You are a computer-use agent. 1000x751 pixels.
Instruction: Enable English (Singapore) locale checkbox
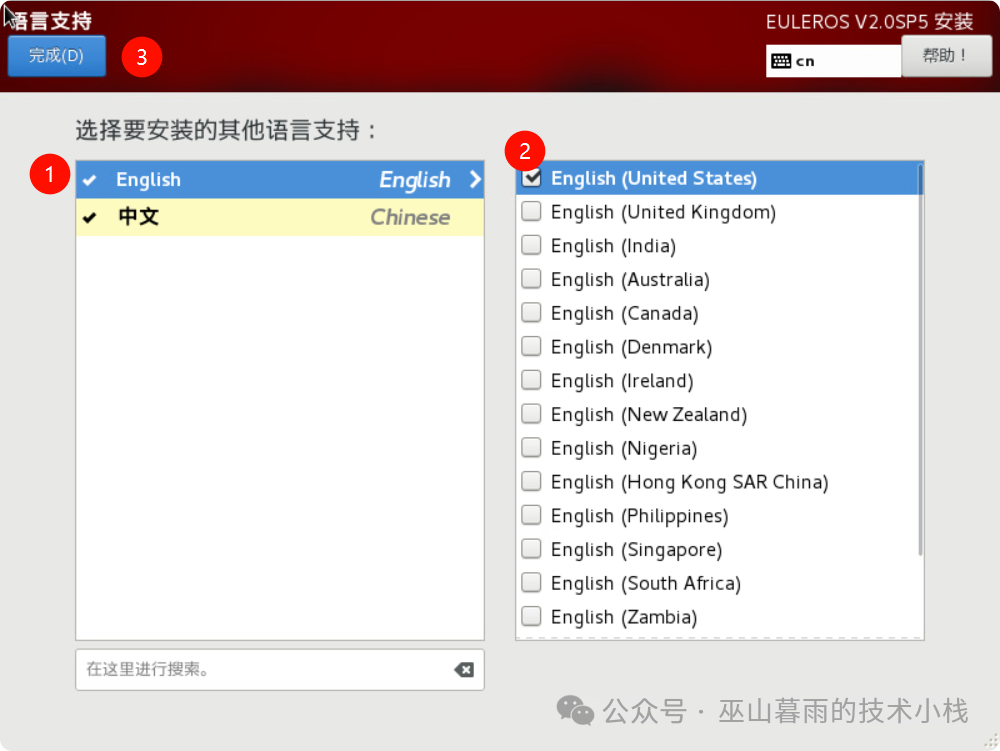click(x=532, y=550)
